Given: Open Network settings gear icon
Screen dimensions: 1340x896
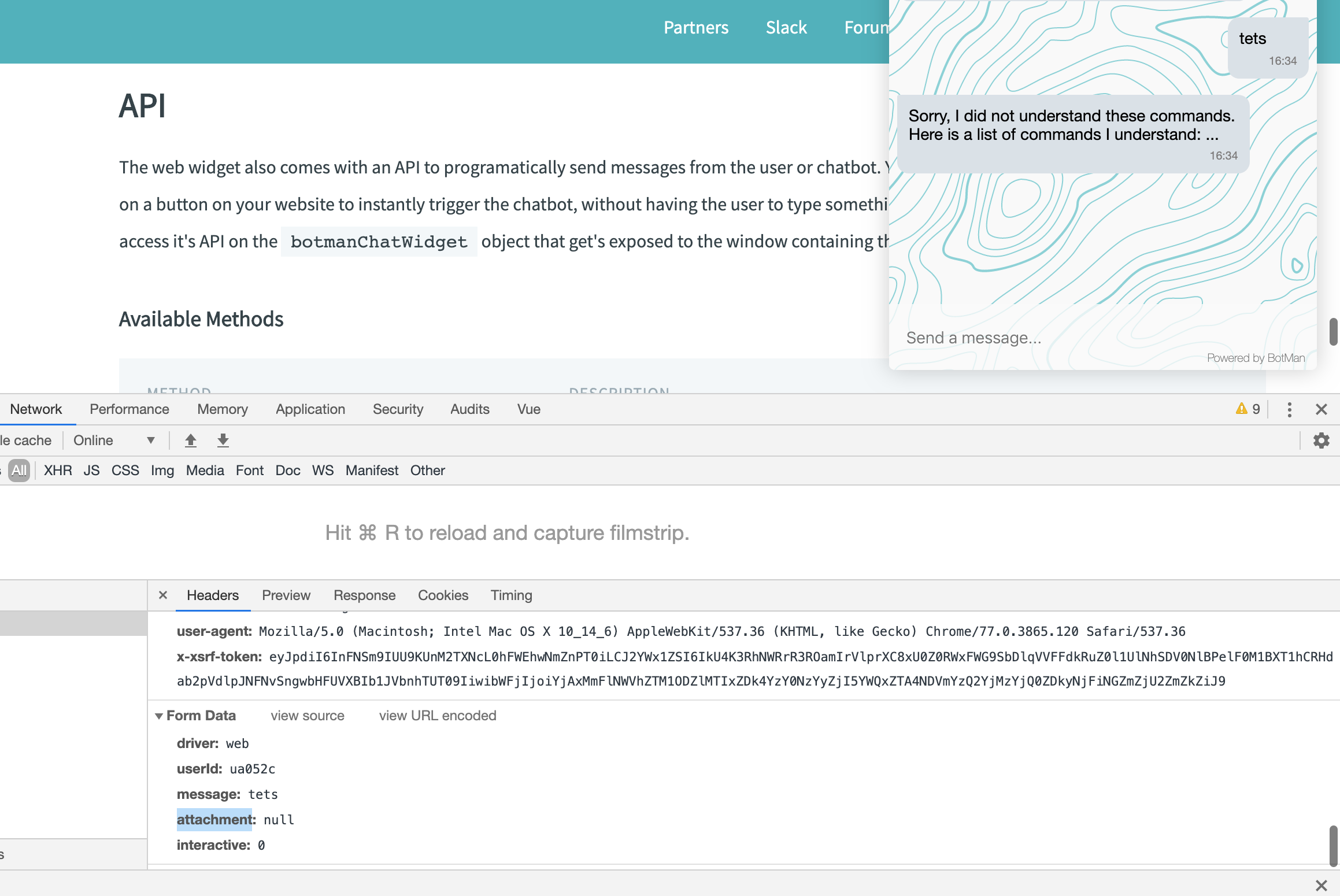Looking at the screenshot, I should [x=1321, y=440].
